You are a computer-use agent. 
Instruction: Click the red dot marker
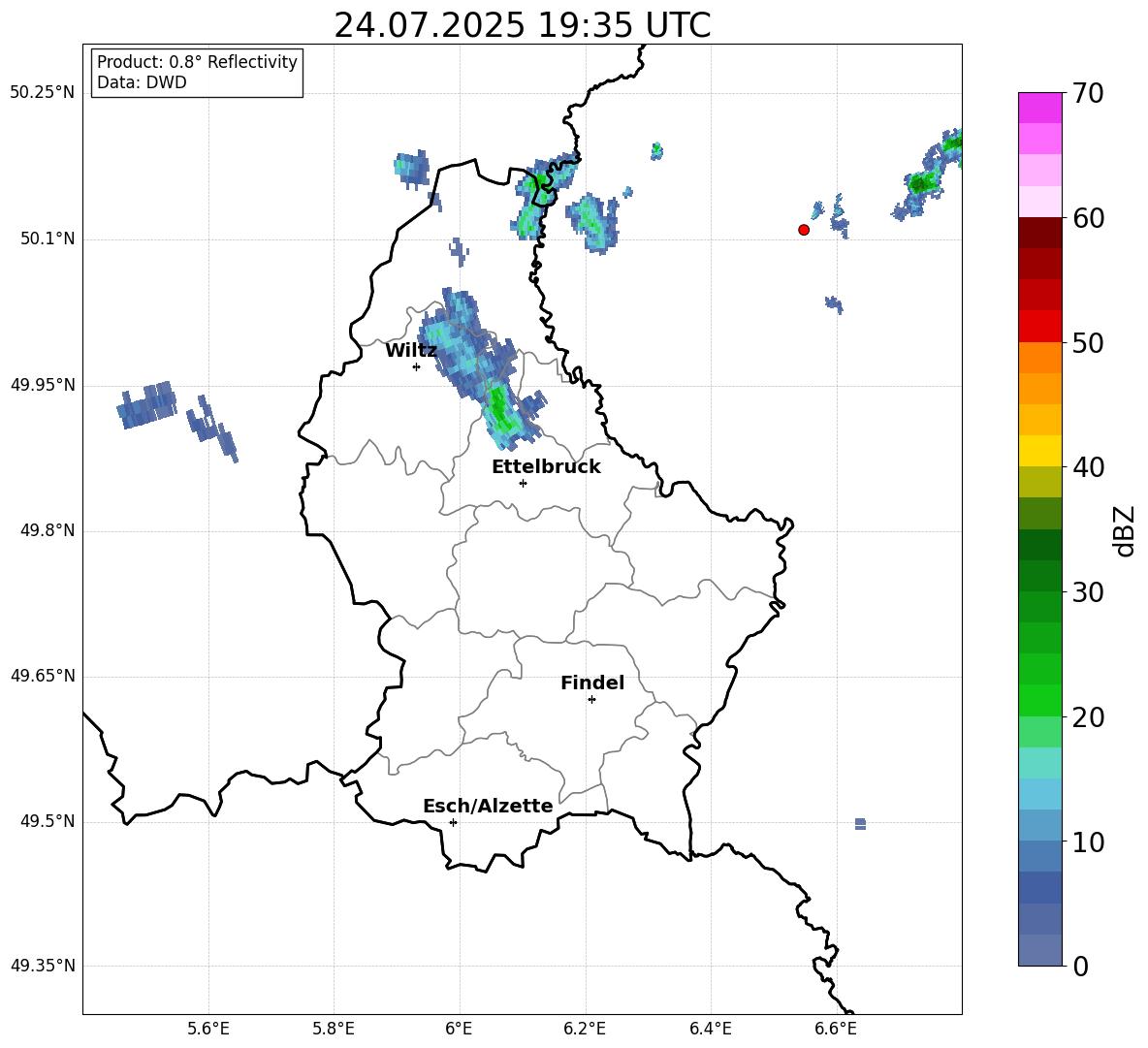click(x=804, y=230)
